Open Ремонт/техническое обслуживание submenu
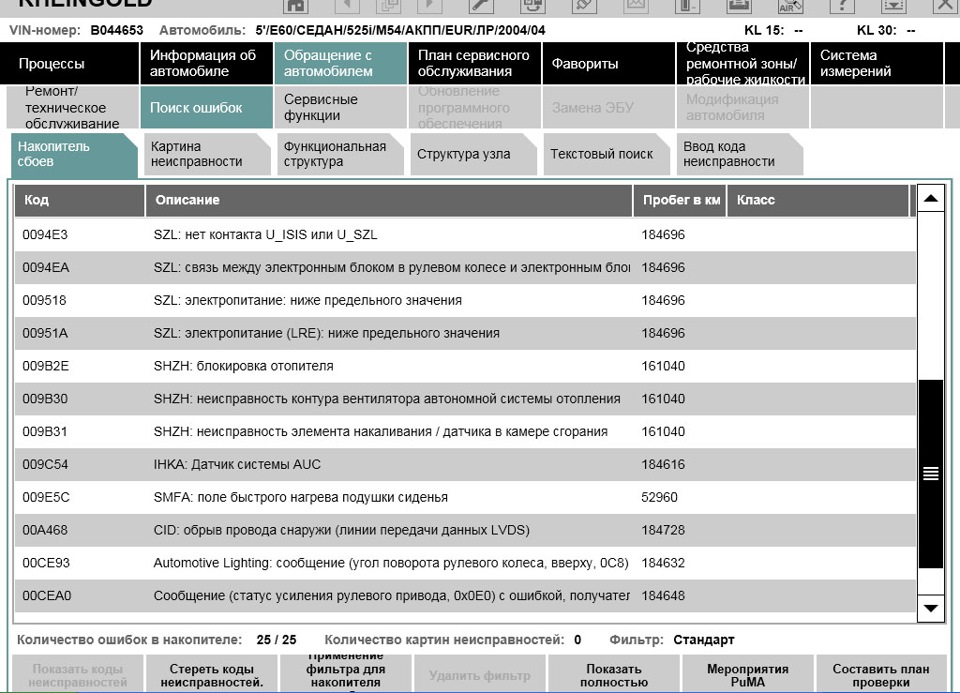Screen dimensions: 960x693 73,107
